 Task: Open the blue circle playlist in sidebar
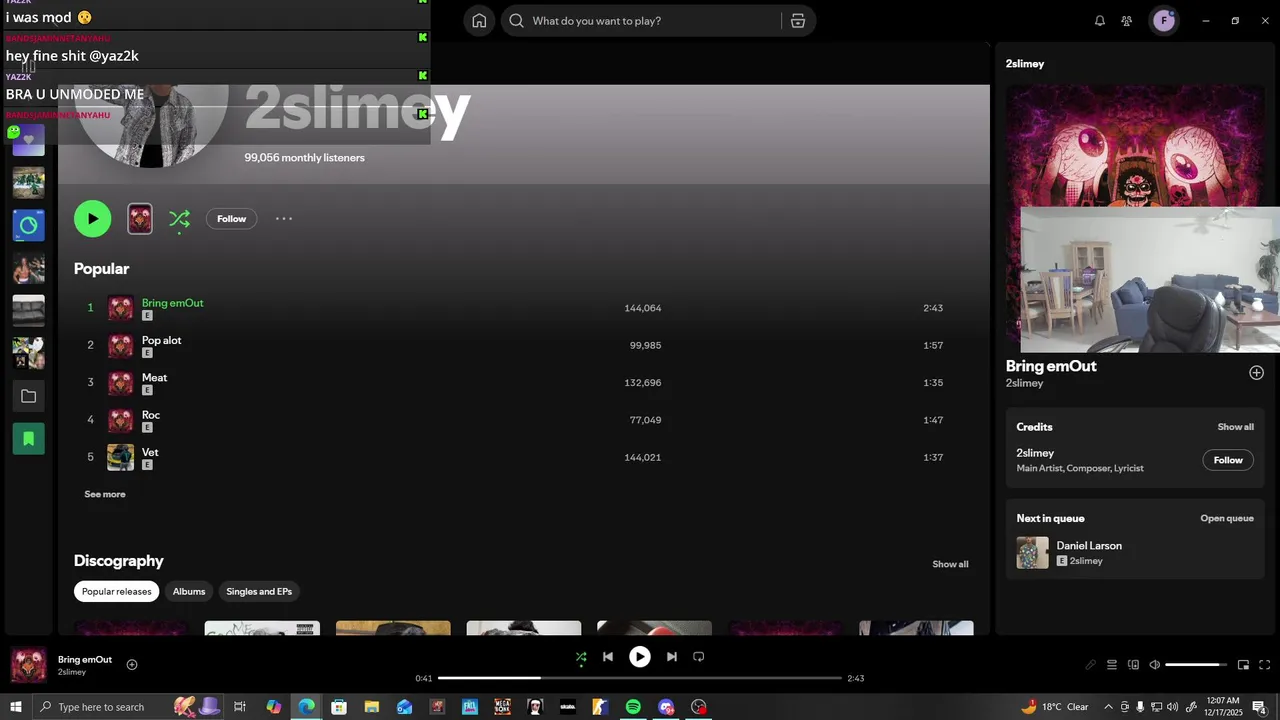click(28, 225)
